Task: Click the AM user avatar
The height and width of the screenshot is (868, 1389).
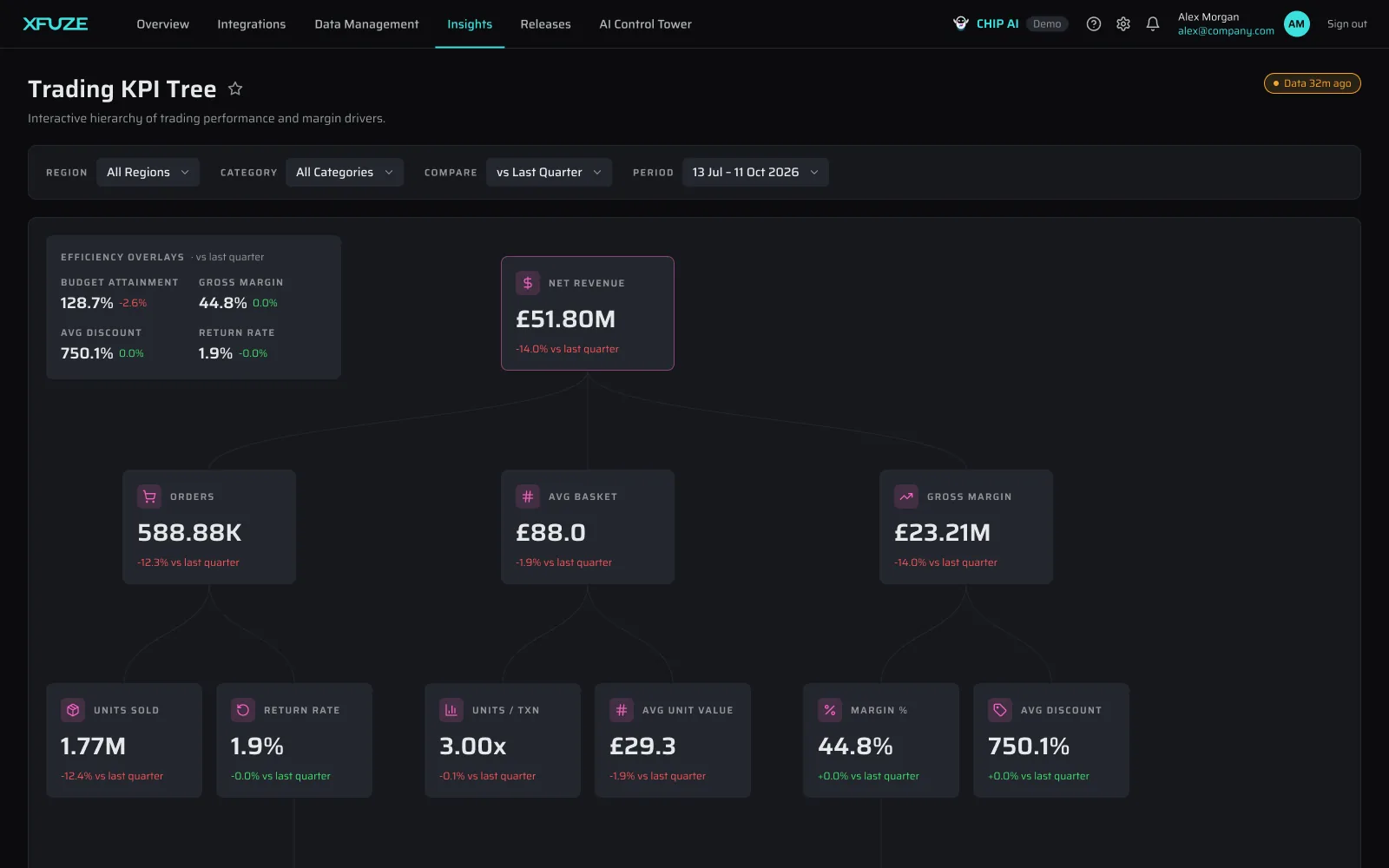Action: [x=1296, y=24]
